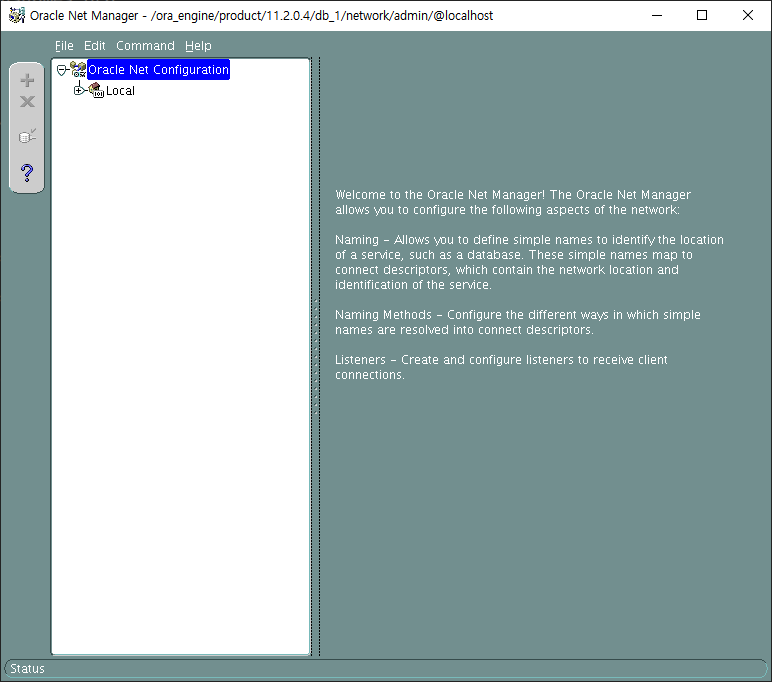Maximize the Oracle Net Manager window
Image resolution: width=772 pixels, height=682 pixels.
coord(702,15)
